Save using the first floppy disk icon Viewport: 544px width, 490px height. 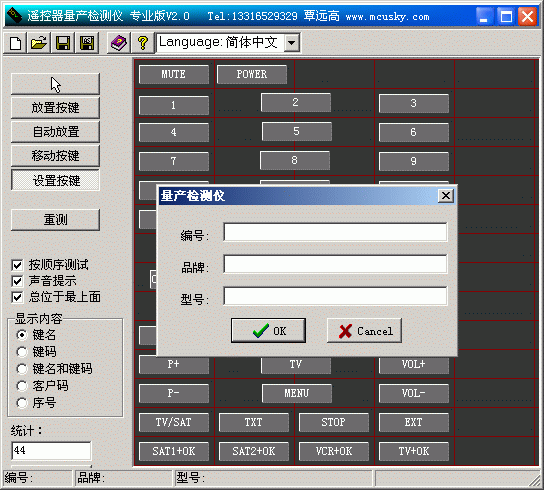click(63, 43)
